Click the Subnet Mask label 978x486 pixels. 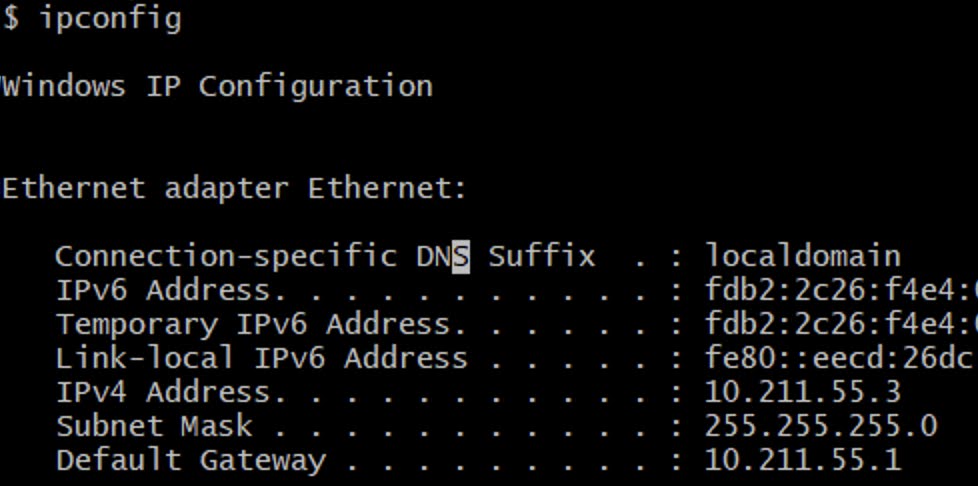[x=154, y=426]
